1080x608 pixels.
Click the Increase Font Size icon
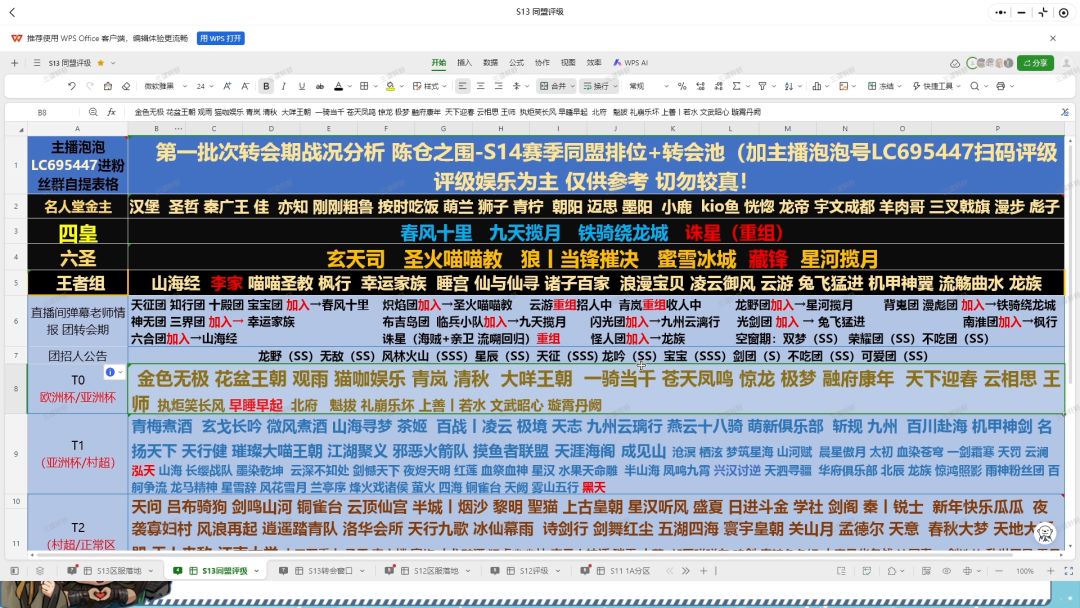pyautogui.click(x=228, y=86)
